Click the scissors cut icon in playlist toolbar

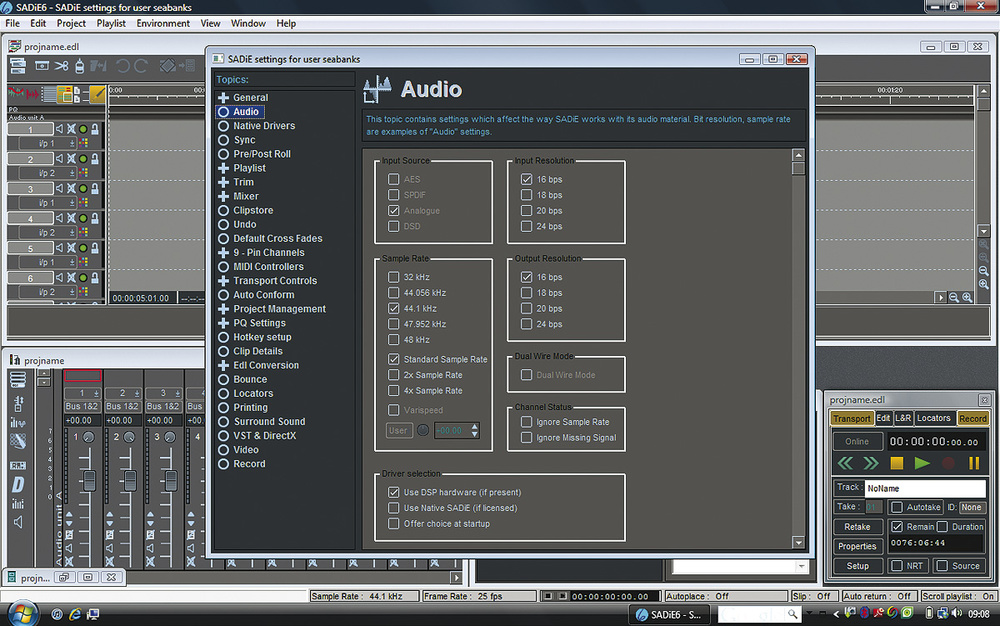pyautogui.click(x=62, y=66)
